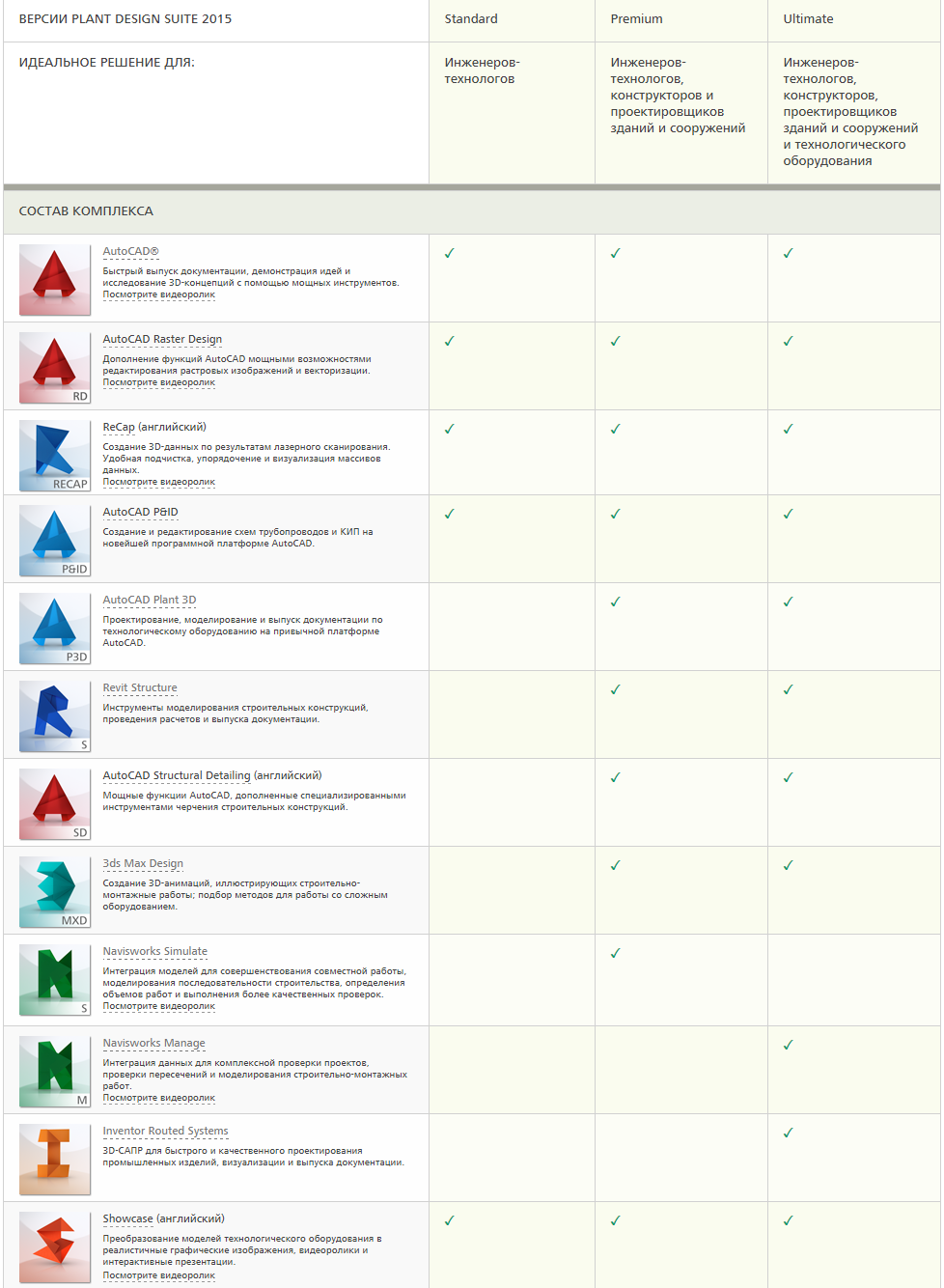Watch the video for ReCap

point(159,482)
